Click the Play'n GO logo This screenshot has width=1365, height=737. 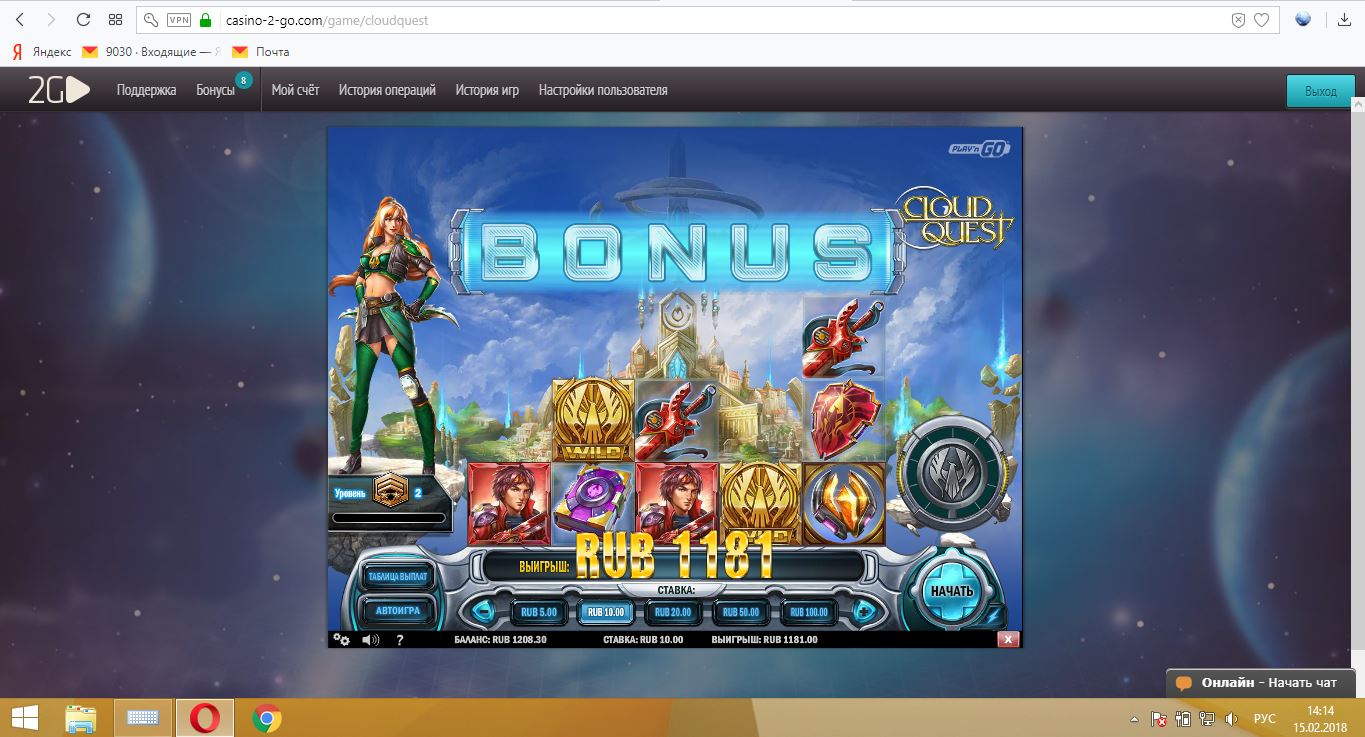980,149
